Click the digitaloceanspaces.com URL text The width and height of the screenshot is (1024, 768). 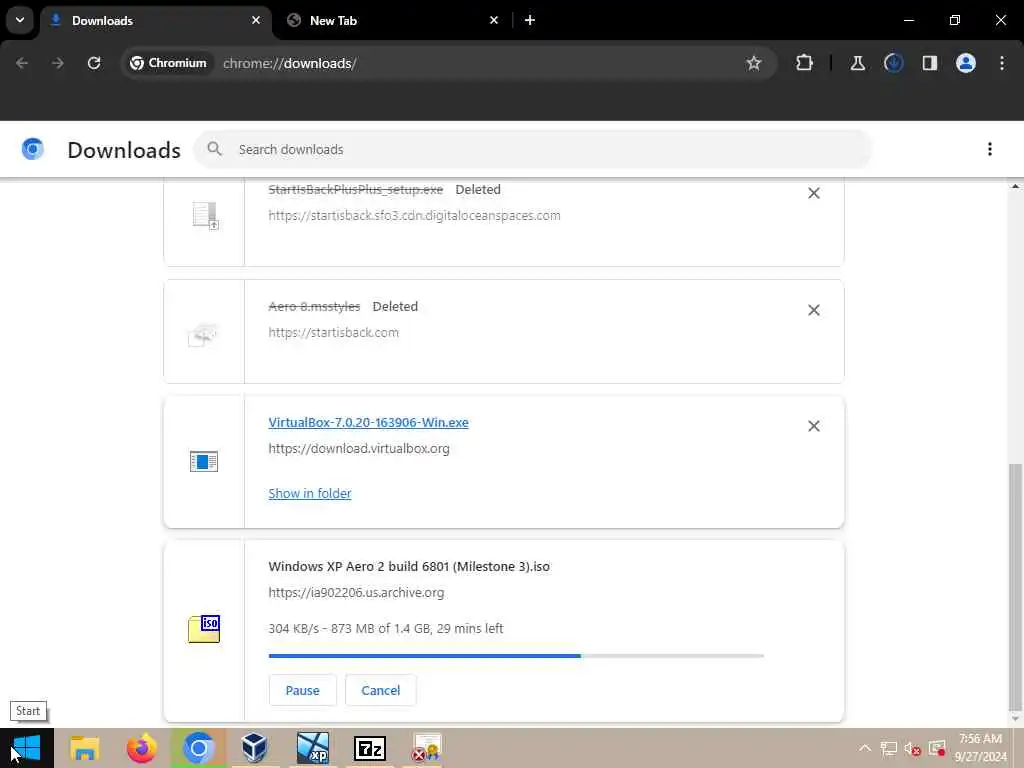click(414, 216)
